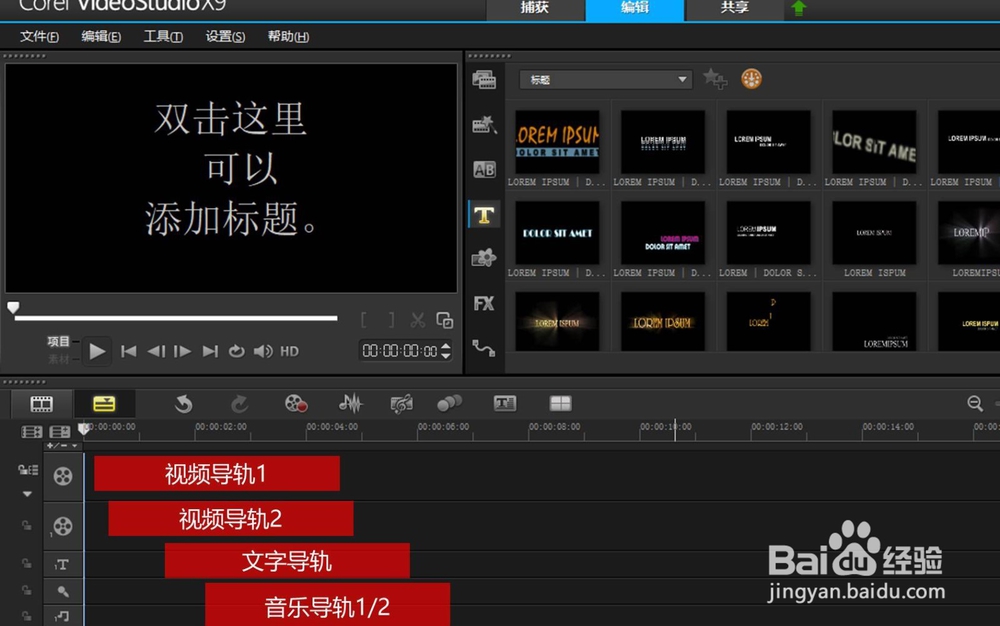
Task: Open the Path library icon
Action: 483,348
